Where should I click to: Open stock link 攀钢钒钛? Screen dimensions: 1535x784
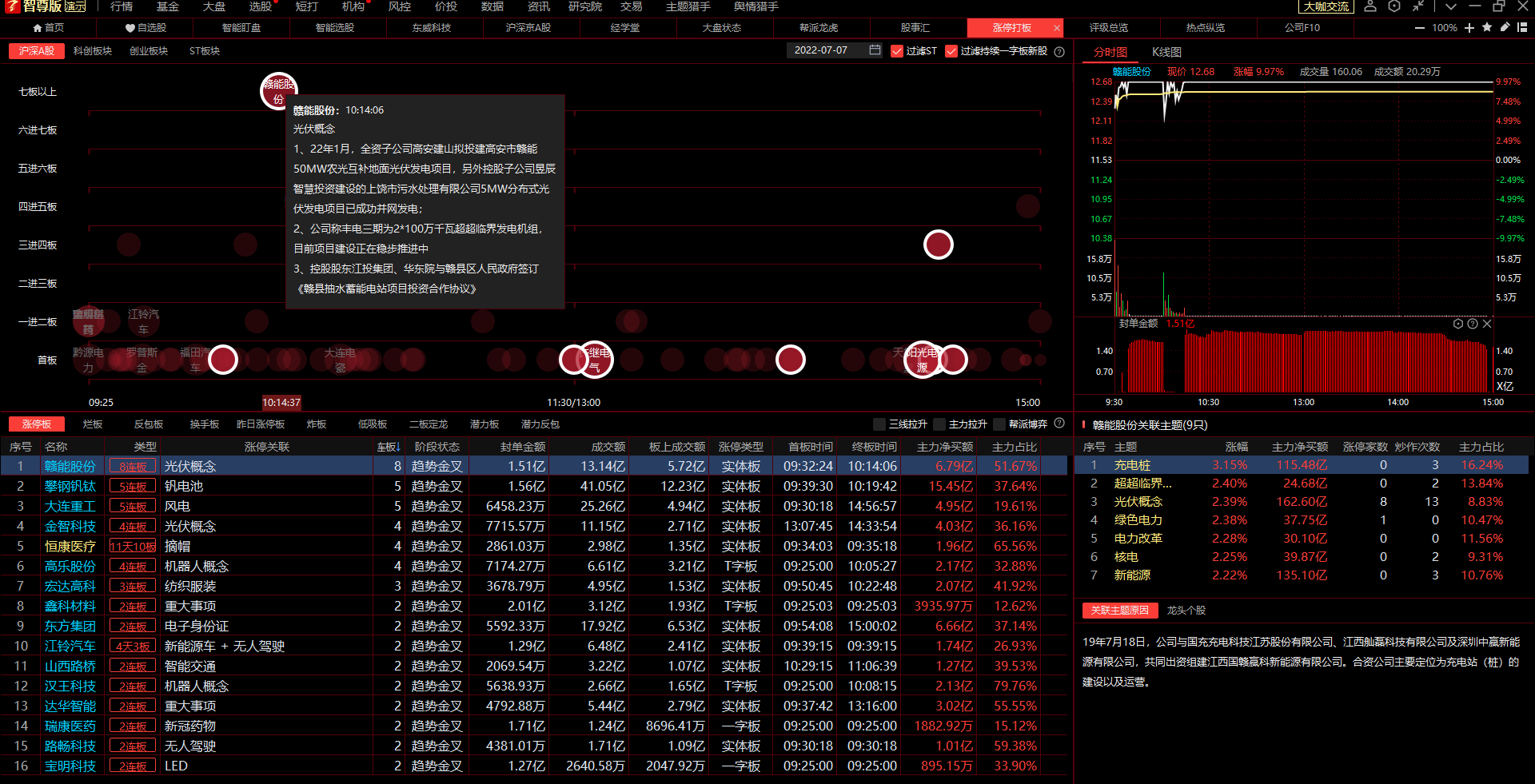pos(70,486)
